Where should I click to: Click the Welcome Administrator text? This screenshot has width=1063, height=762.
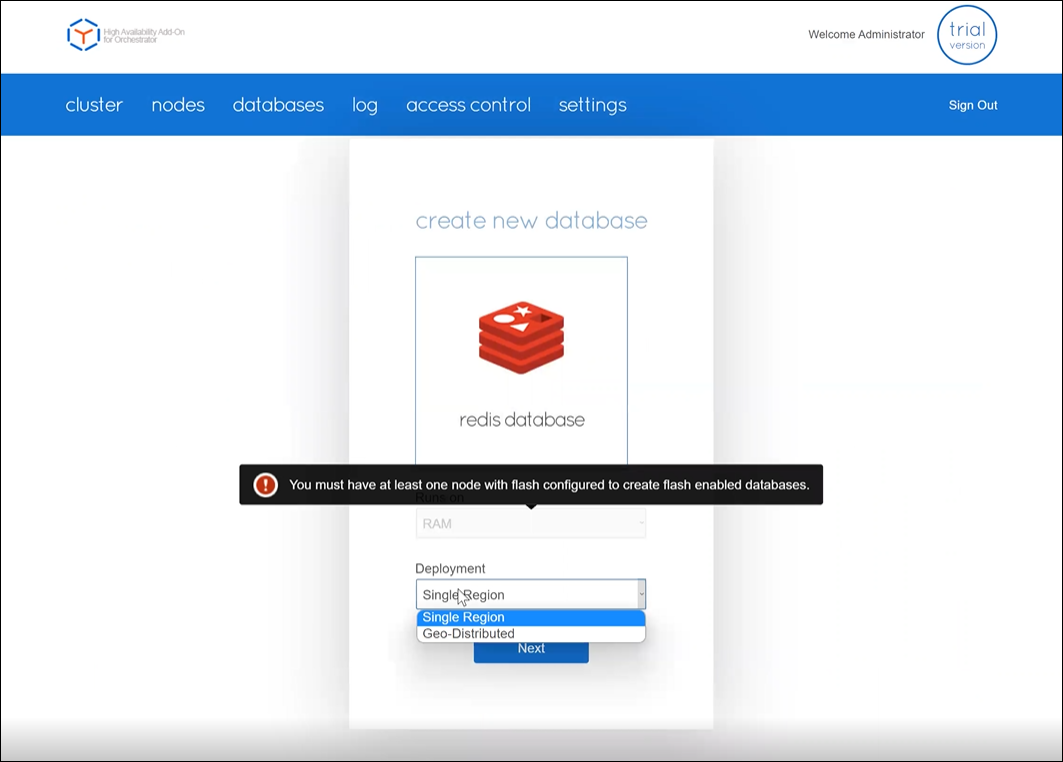pyautogui.click(x=866, y=35)
